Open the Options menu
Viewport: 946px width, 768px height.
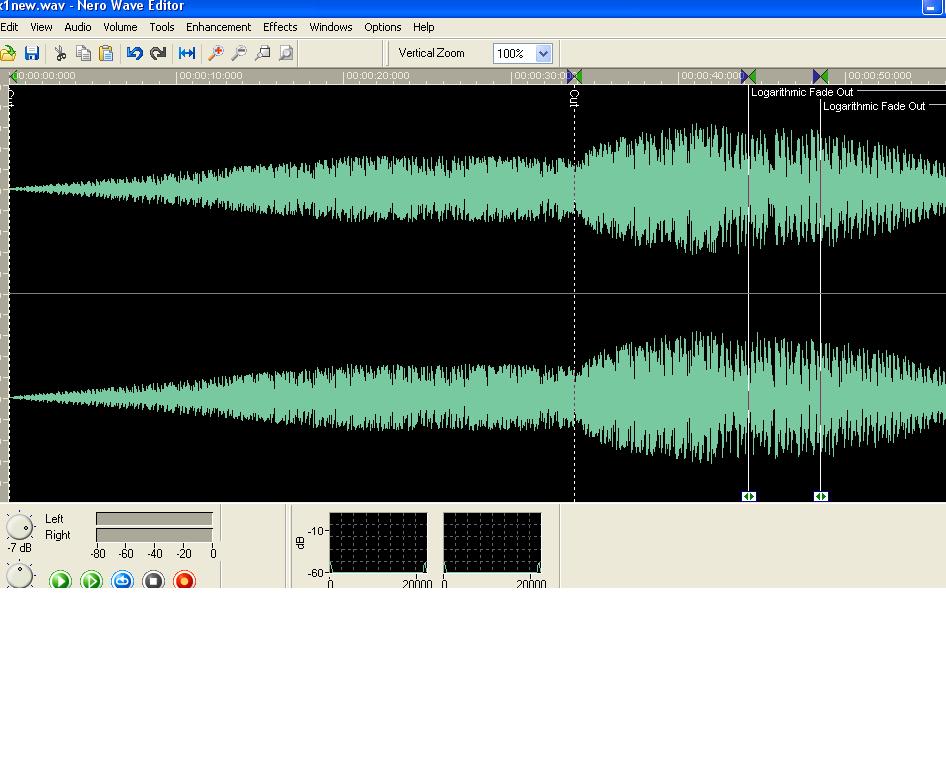click(383, 27)
